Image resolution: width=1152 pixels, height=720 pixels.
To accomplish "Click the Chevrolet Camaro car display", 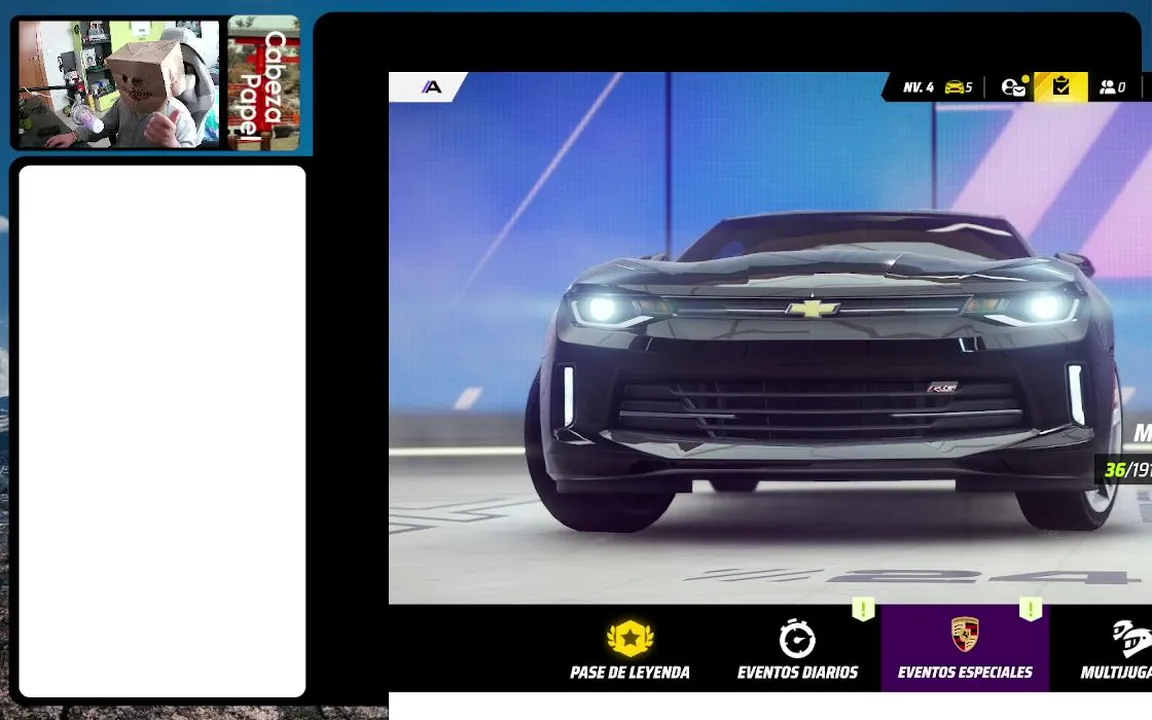I will (822, 371).
